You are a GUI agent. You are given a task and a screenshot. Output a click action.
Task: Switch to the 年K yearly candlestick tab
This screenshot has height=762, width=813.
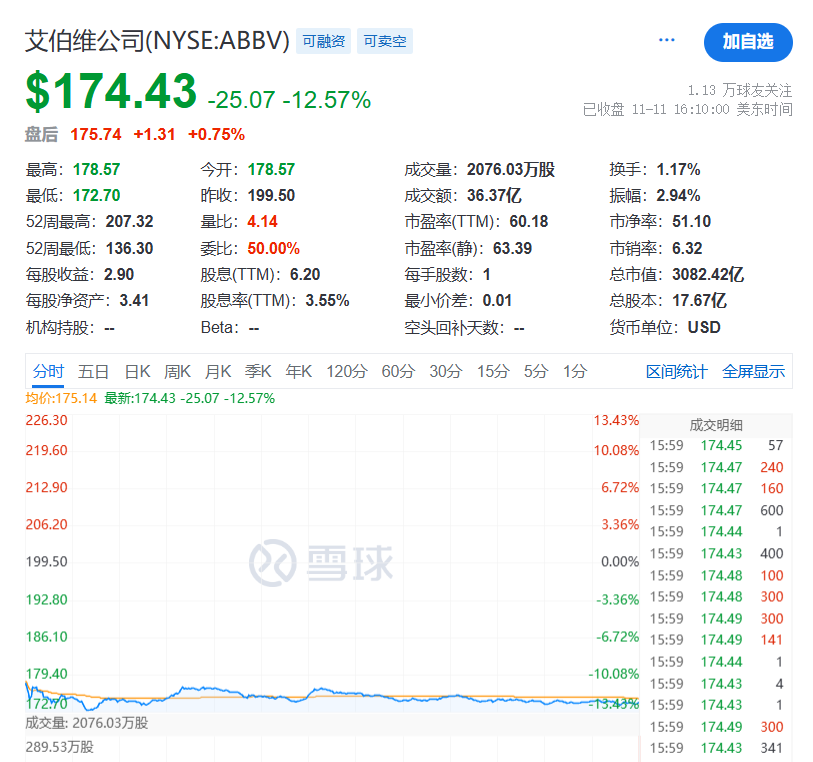click(299, 372)
